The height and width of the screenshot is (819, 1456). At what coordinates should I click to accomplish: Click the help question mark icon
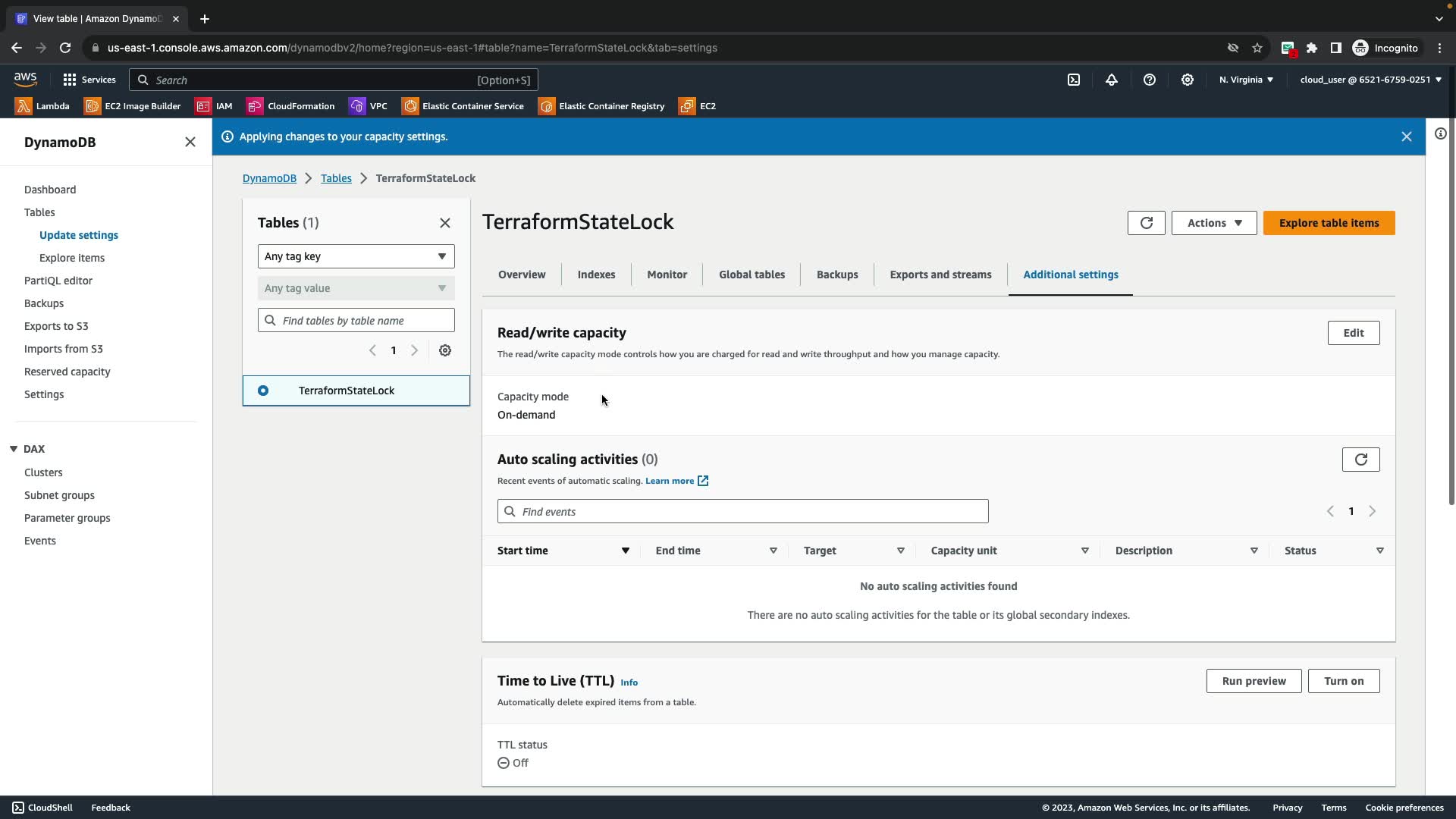click(x=1150, y=80)
